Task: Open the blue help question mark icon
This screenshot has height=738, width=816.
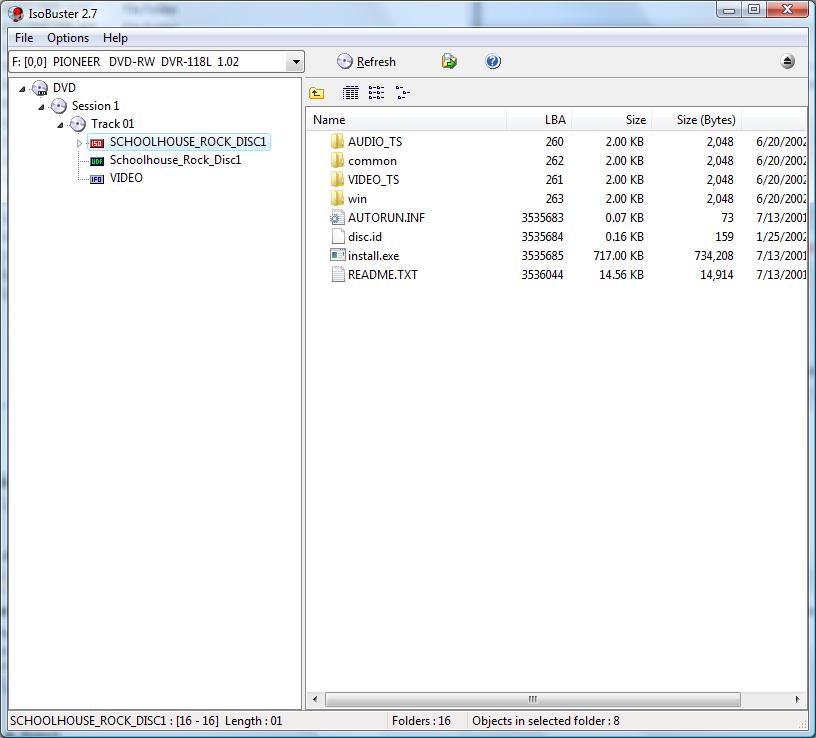Action: tap(493, 61)
